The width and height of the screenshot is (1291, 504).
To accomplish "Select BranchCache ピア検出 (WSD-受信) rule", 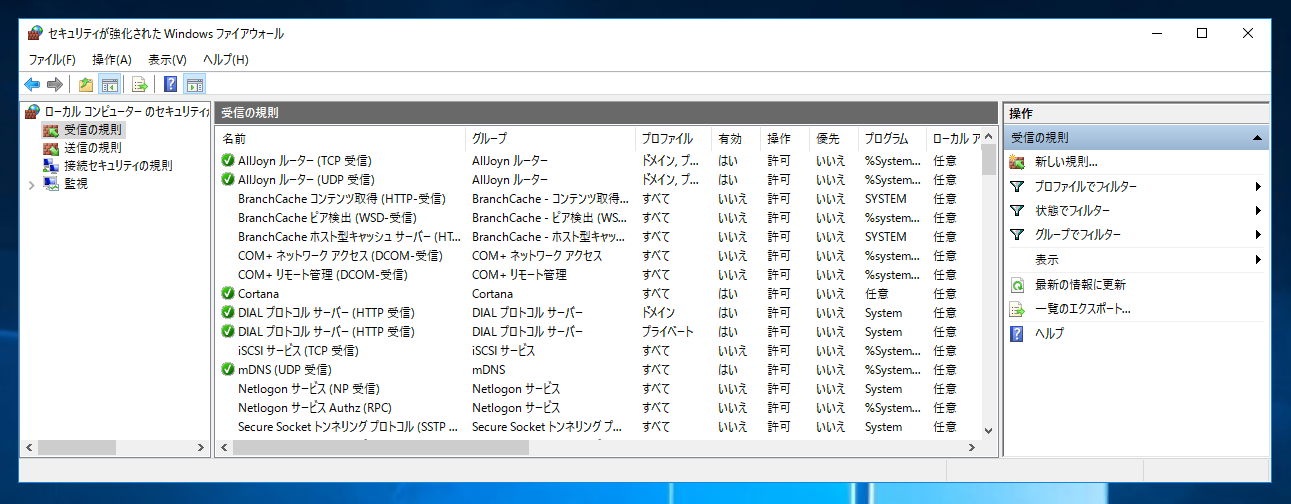I will click(x=327, y=218).
